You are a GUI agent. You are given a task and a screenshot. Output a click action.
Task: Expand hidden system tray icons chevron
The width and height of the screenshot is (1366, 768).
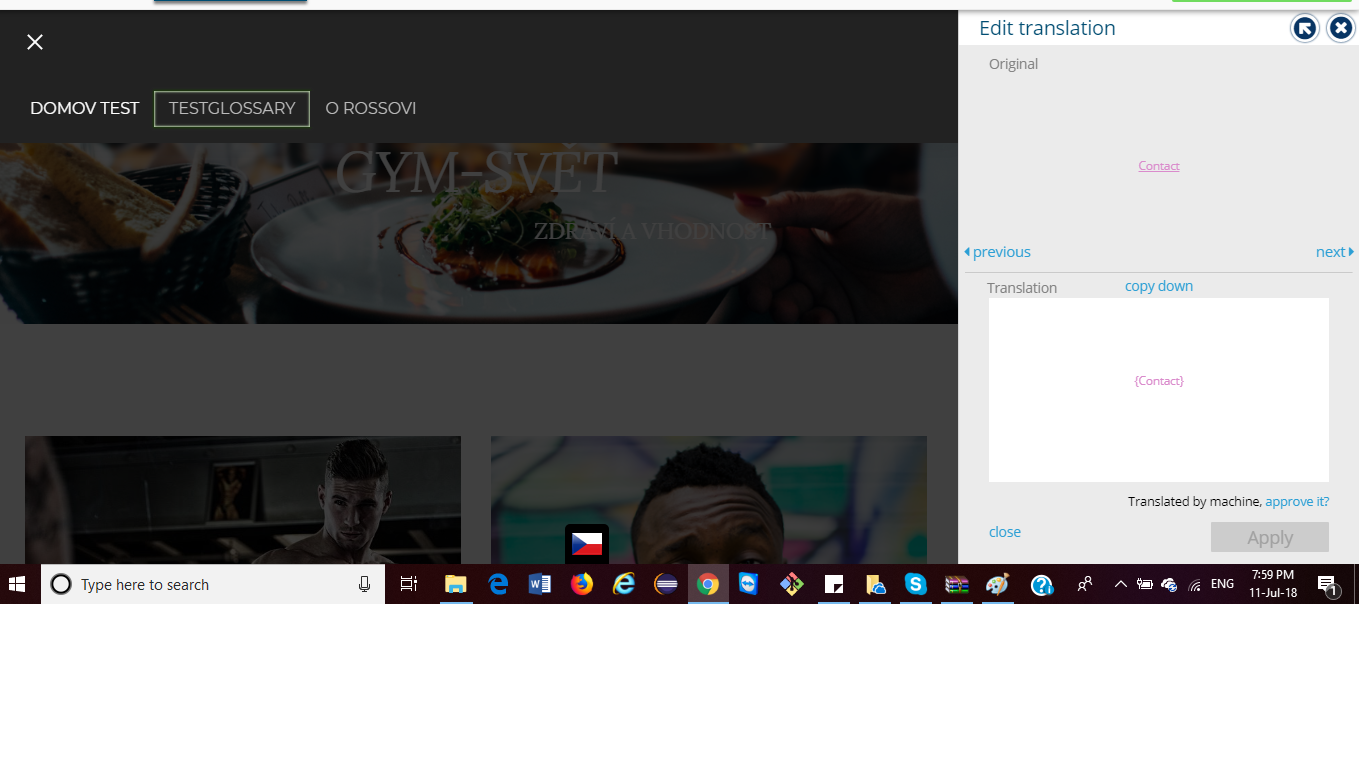tap(1120, 585)
